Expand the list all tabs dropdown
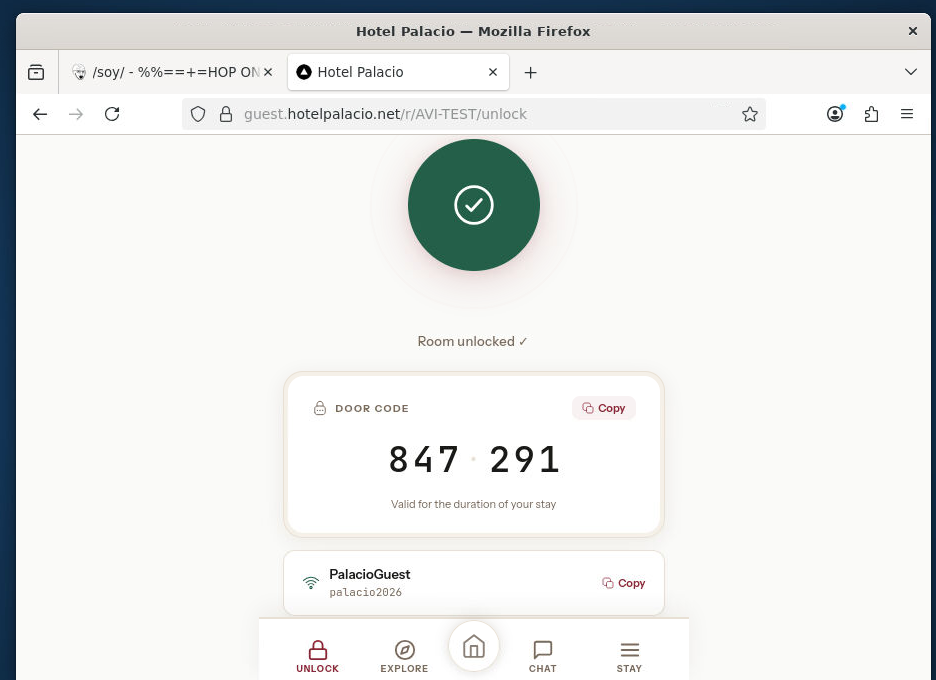The height and width of the screenshot is (680, 936). pos(910,72)
